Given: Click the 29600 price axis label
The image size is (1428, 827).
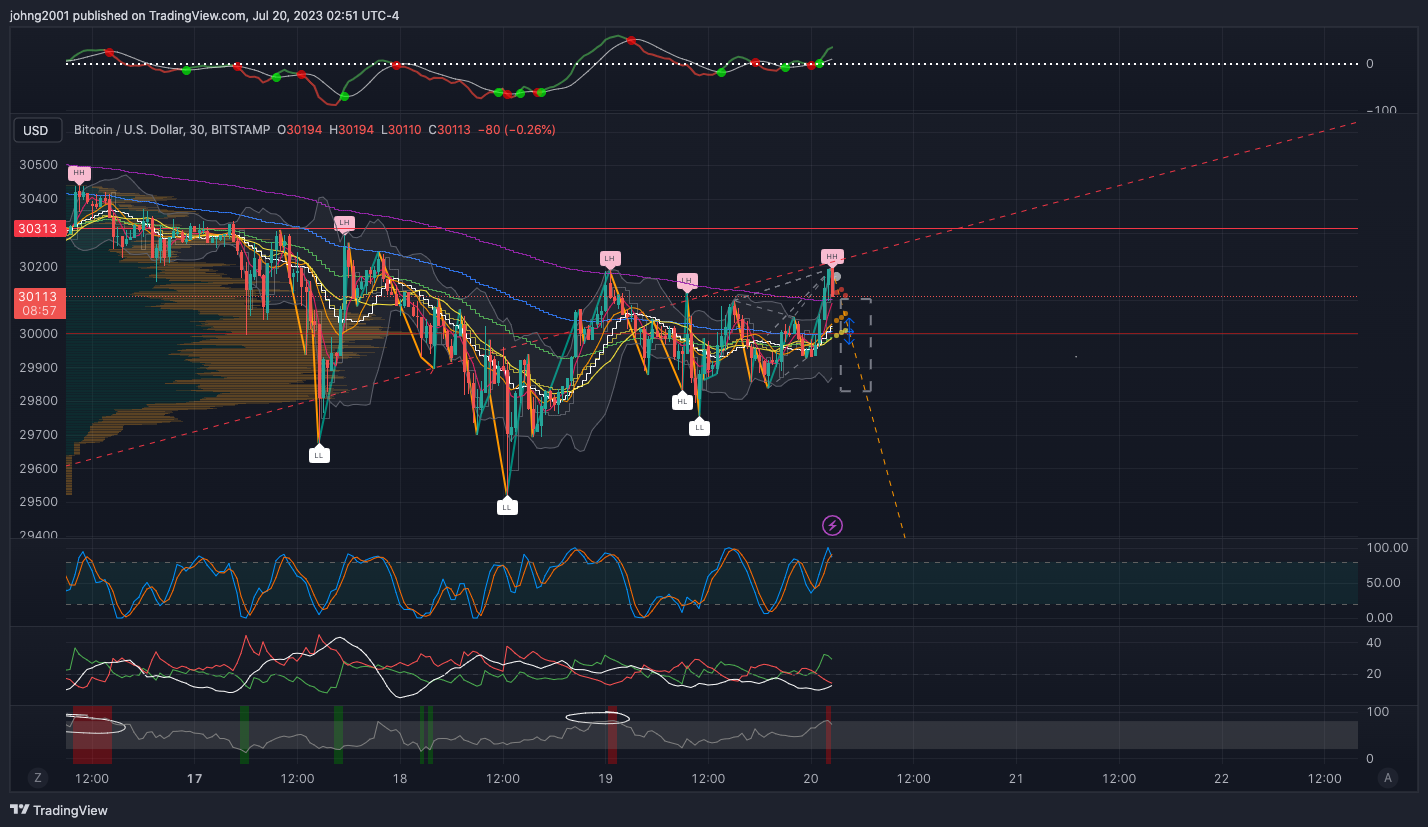Looking at the screenshot, I should (37, 469).
